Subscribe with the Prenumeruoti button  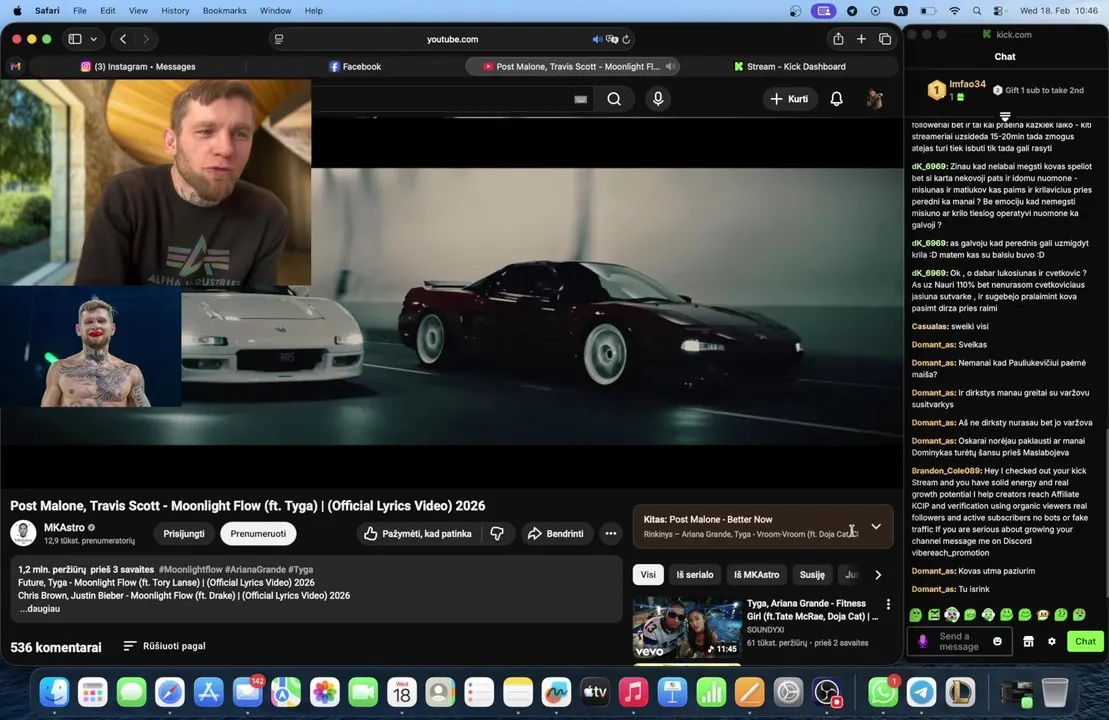pos(258,533)
